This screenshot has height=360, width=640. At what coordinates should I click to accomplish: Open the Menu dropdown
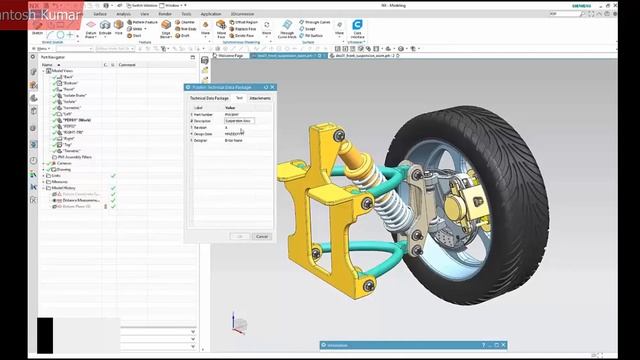41,49
